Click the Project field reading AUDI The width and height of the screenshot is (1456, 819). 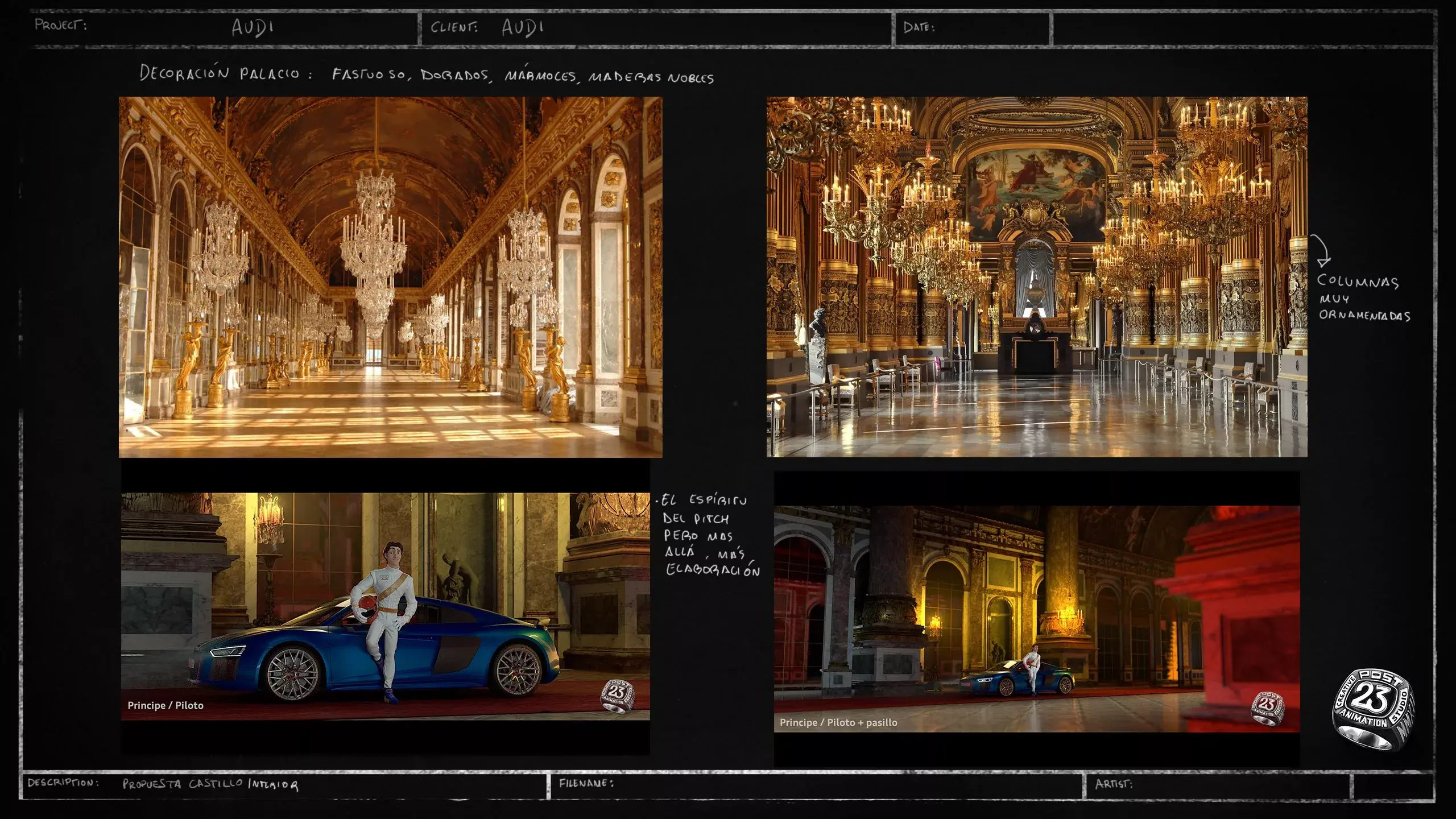click(x=253, y=27)
